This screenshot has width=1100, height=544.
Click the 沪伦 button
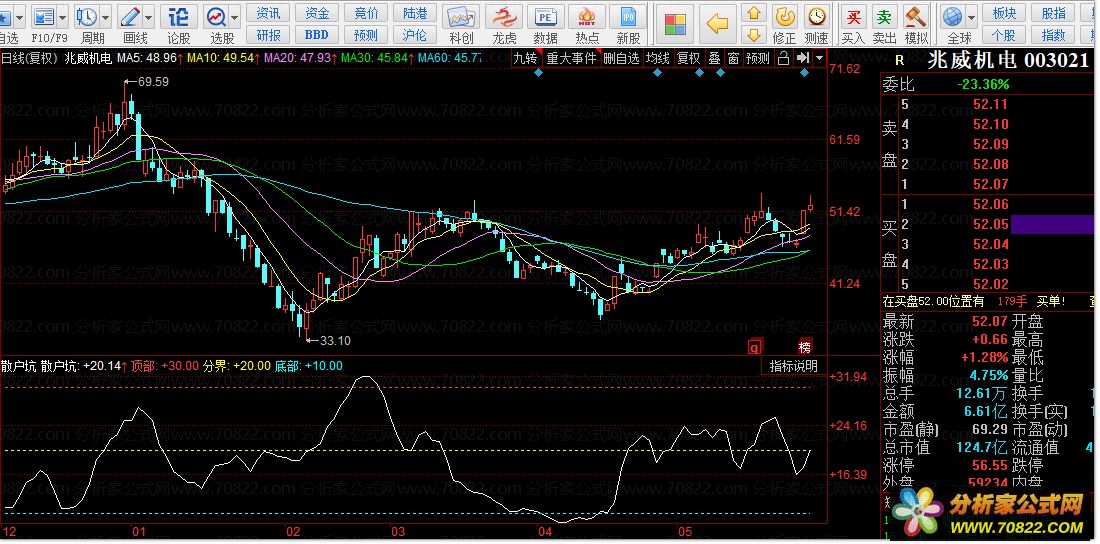[414, 34]
